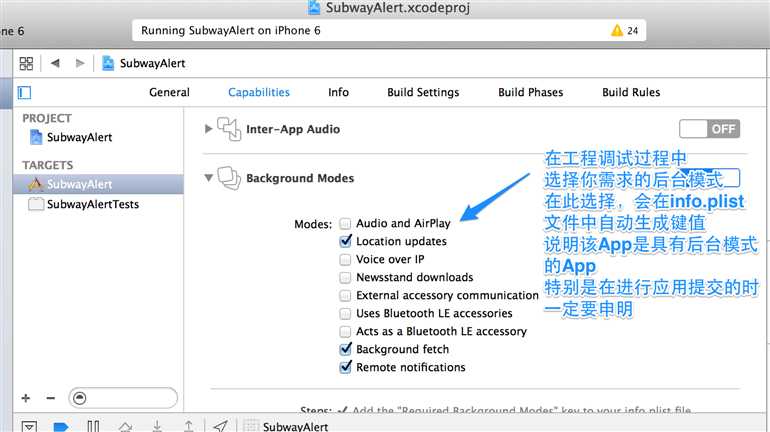Toggle breakpoints with blue breakpoint icon

61,427
